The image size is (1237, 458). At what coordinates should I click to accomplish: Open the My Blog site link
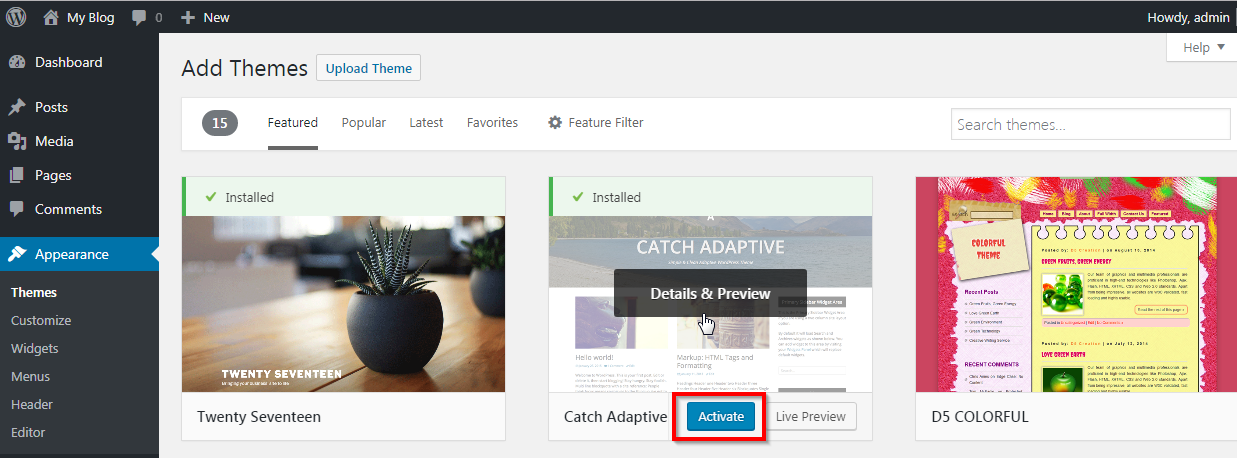point(90,17)
